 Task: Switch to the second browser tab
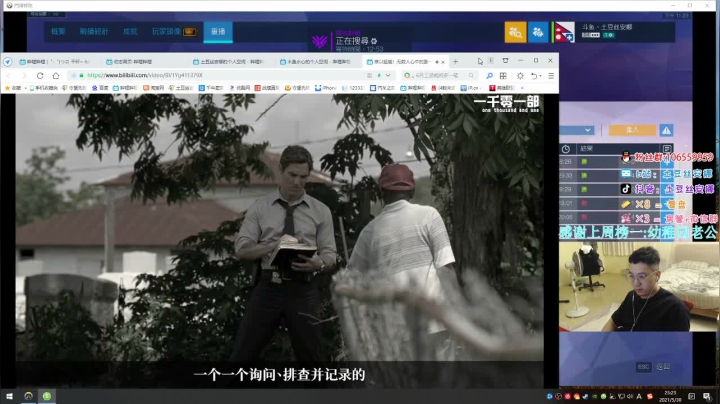142,62
